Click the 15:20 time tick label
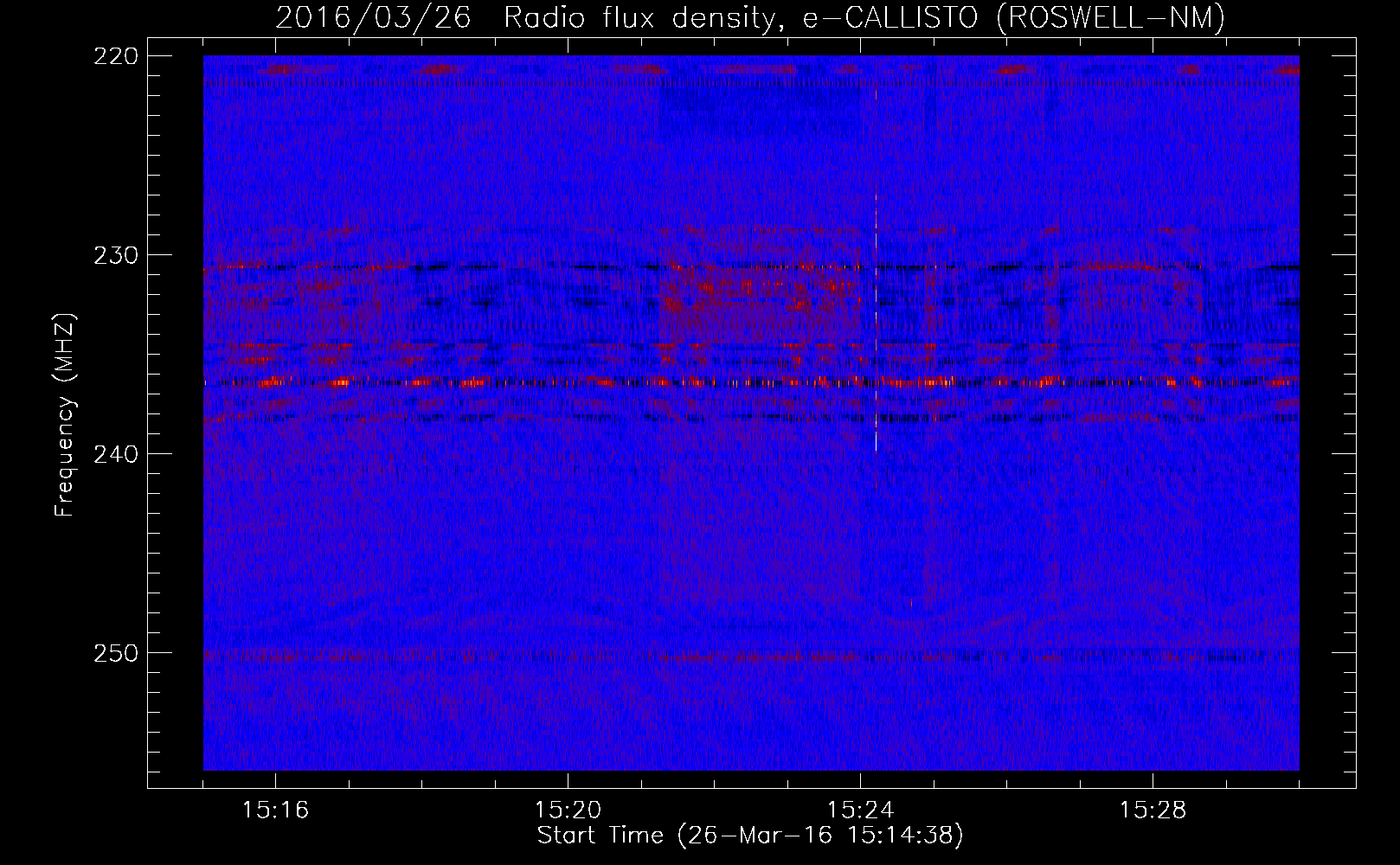Image resolution: width=1400 pixels, height=865 pixels. [568, 810]
